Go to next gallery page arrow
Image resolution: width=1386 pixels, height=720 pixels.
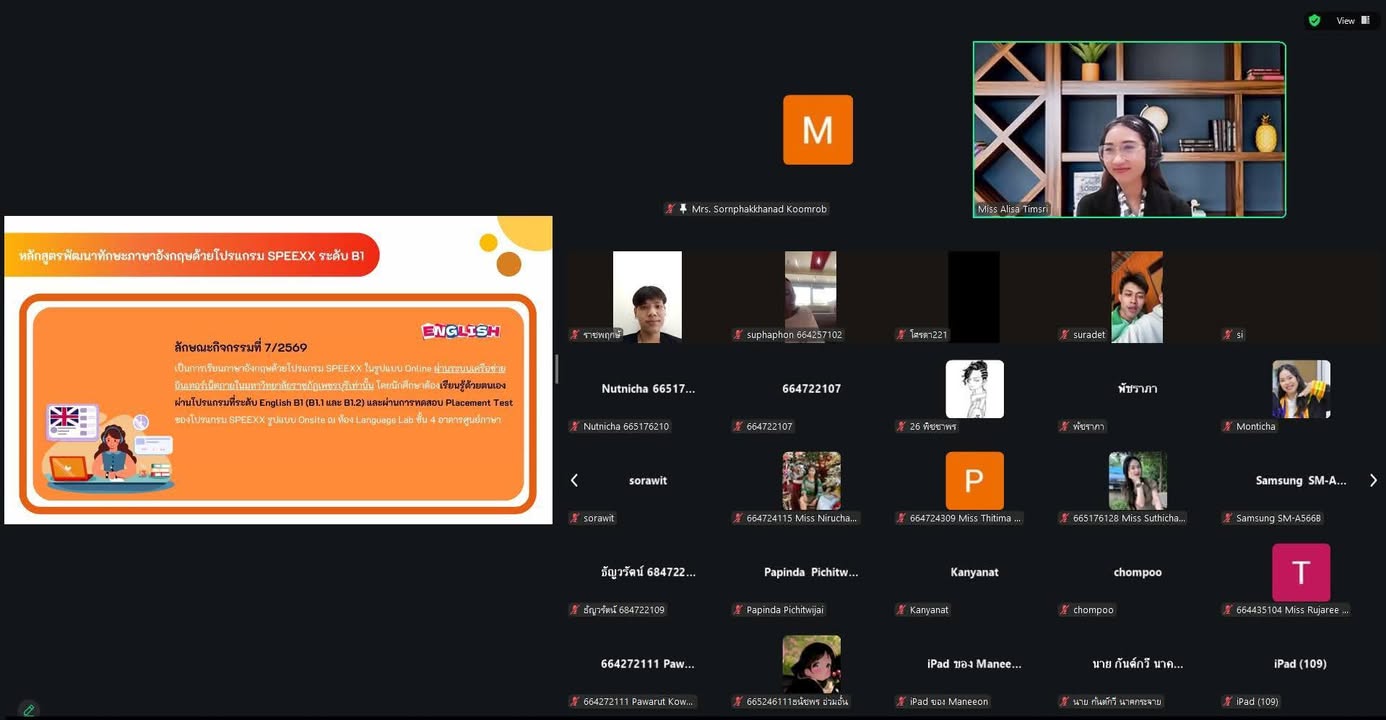pyautogui.click(x=1373, y=481)
